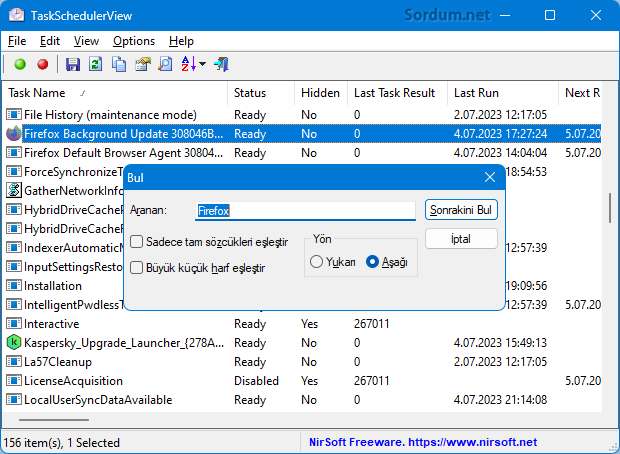Click the icon beside LocalUserSyncDataAvailable task

pos(13,399)
